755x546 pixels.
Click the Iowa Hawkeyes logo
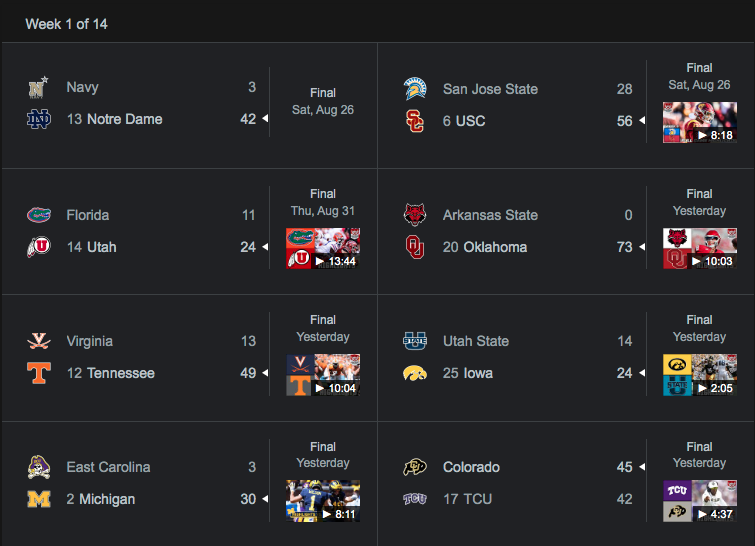(415, 373)
